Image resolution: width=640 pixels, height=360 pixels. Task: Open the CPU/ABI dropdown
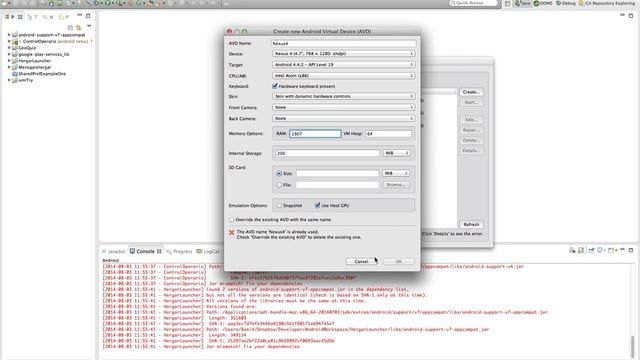(344, 76)
